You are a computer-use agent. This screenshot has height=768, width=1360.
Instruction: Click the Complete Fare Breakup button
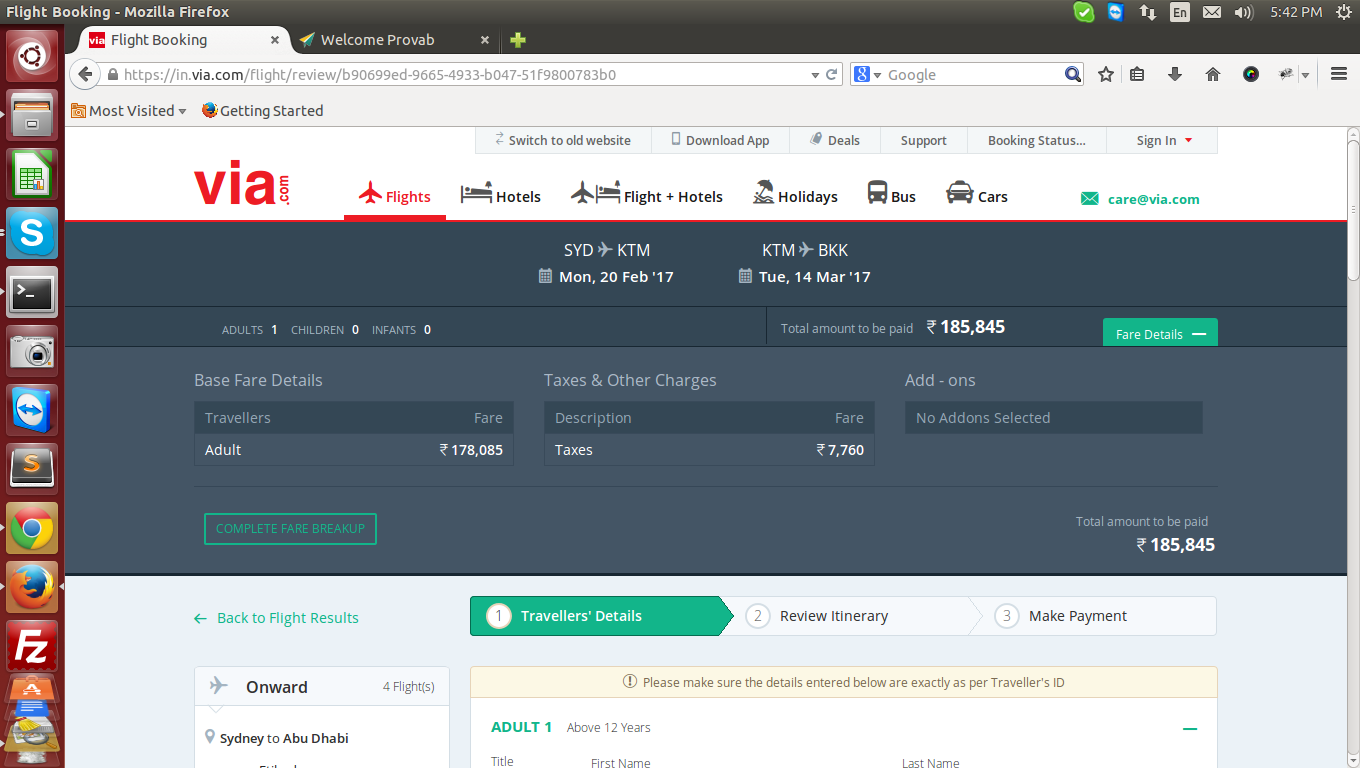coord(290,529)
